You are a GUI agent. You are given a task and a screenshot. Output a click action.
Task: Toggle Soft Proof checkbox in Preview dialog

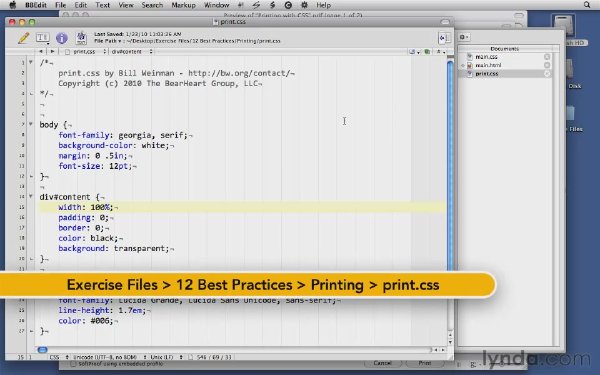tap(73, 364)
